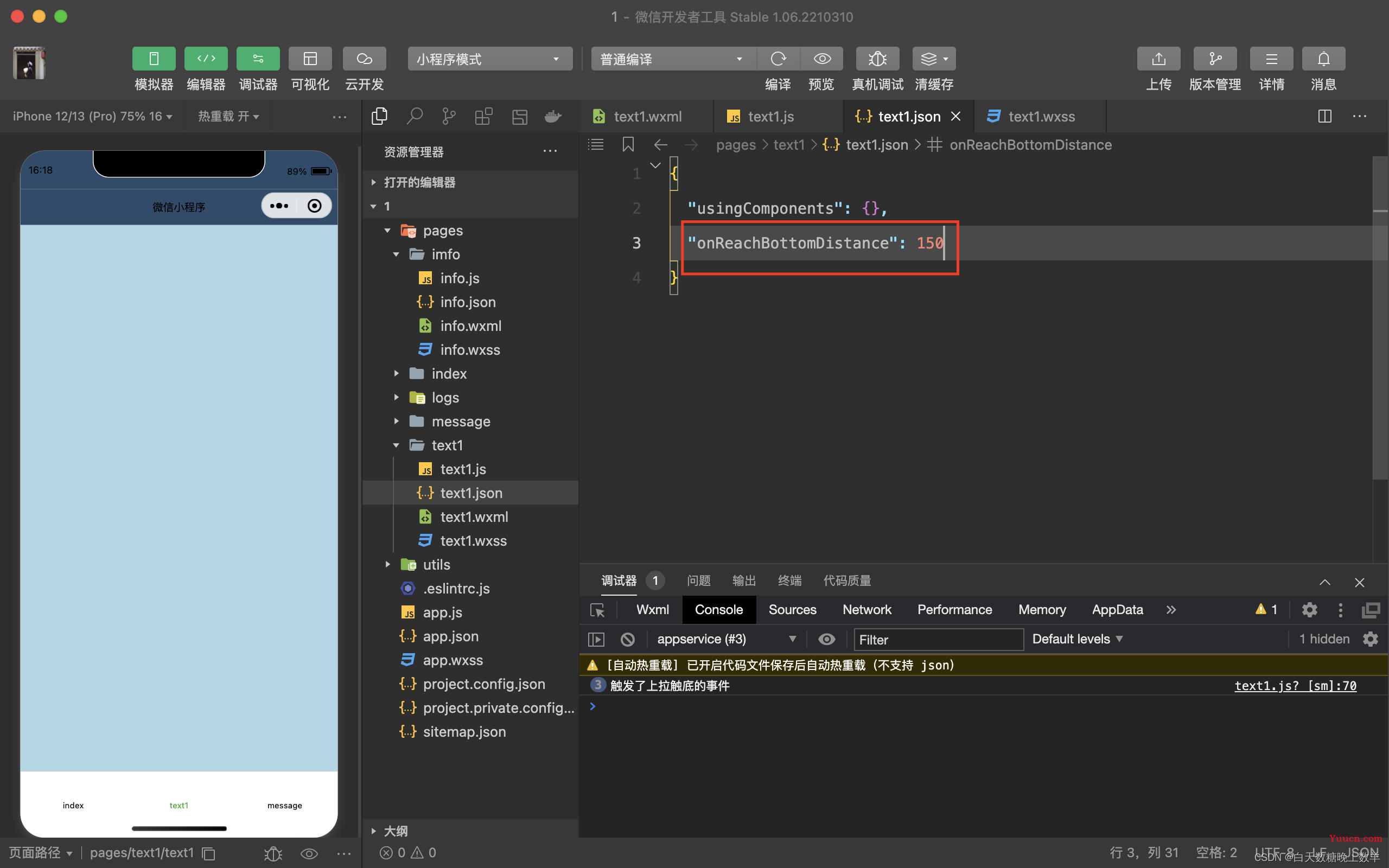Click the inspect element picker icon

pos(597,610)
